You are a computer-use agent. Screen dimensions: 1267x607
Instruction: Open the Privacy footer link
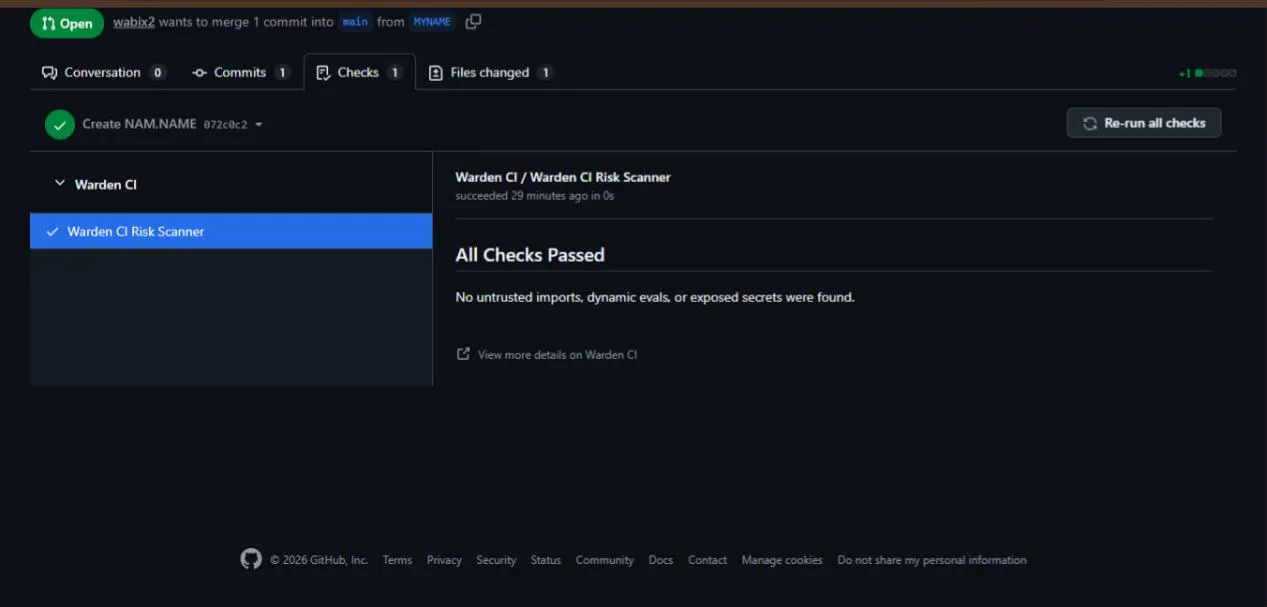point(444,560)
